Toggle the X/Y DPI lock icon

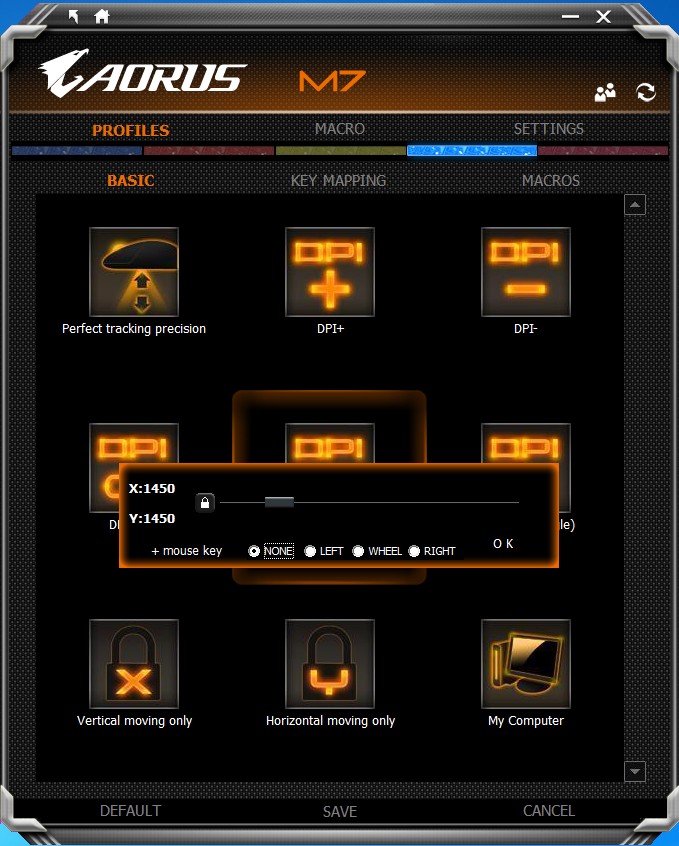pos(205,503)
